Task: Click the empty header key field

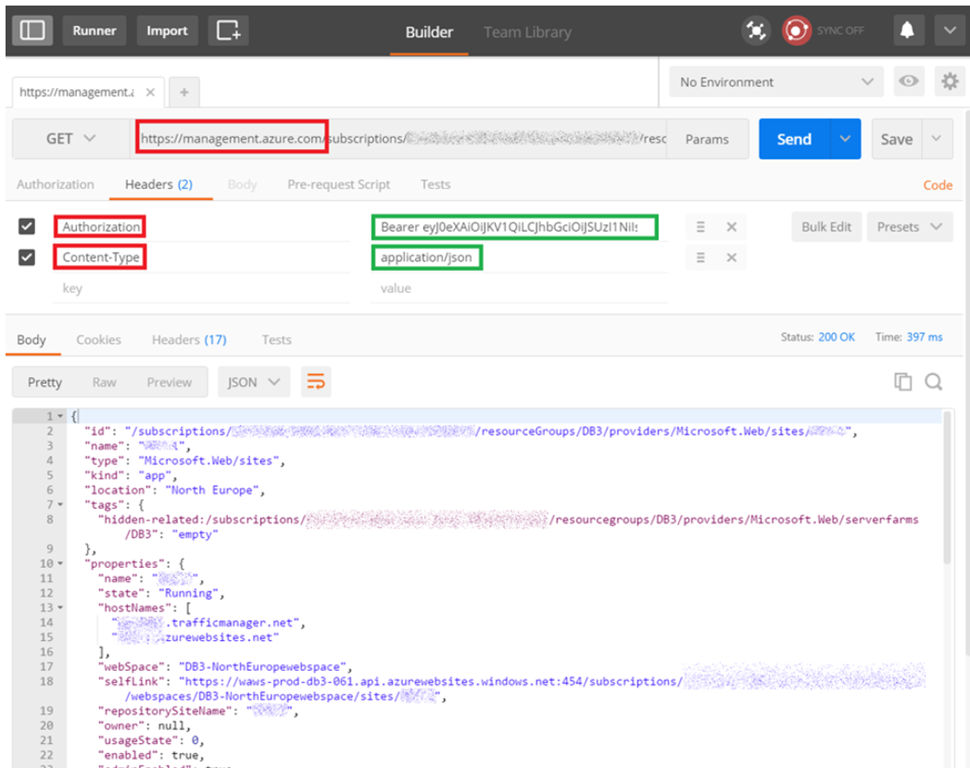Action: (x=202, y=288)
